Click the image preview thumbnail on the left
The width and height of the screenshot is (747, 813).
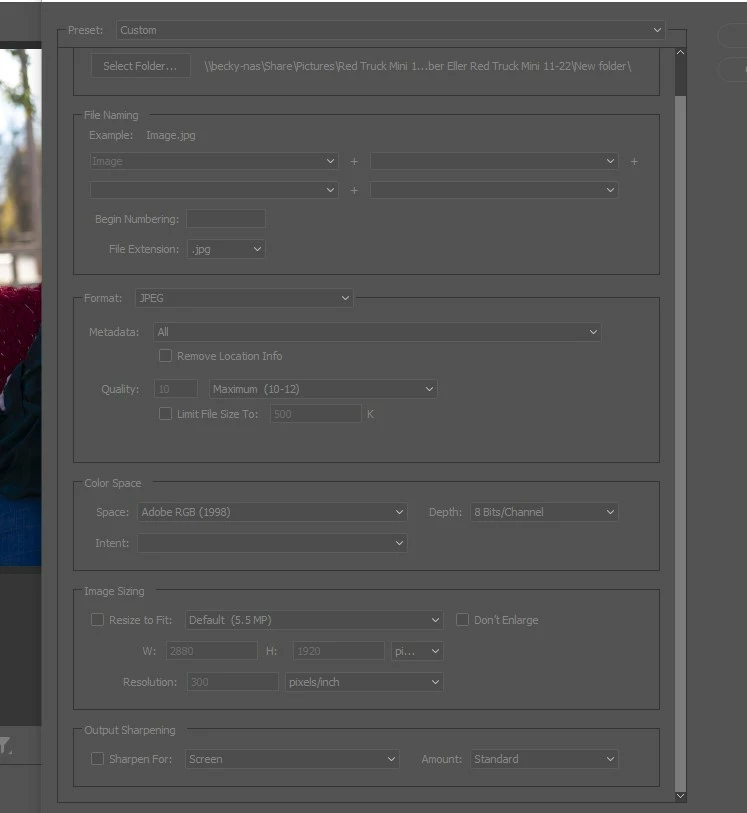coord(21,307)
